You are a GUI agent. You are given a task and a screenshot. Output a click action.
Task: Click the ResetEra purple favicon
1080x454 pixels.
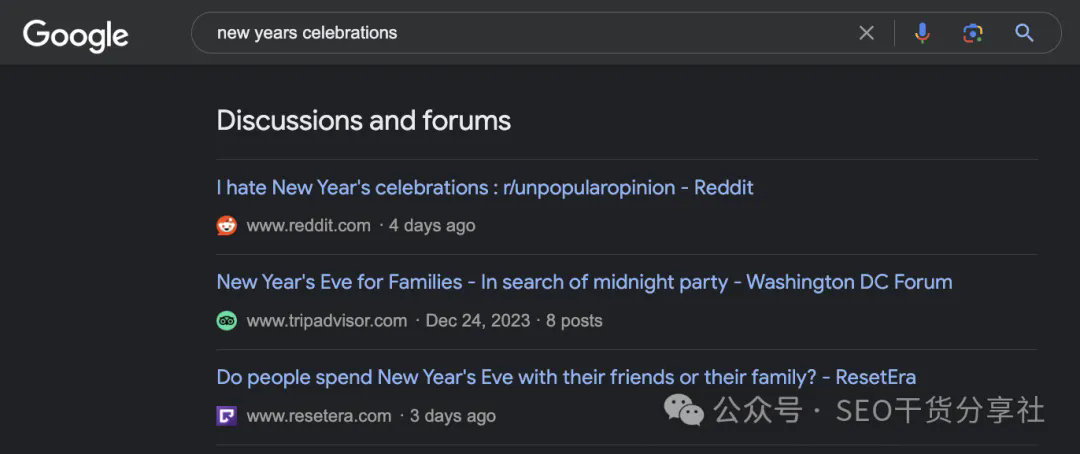(227, 416)
